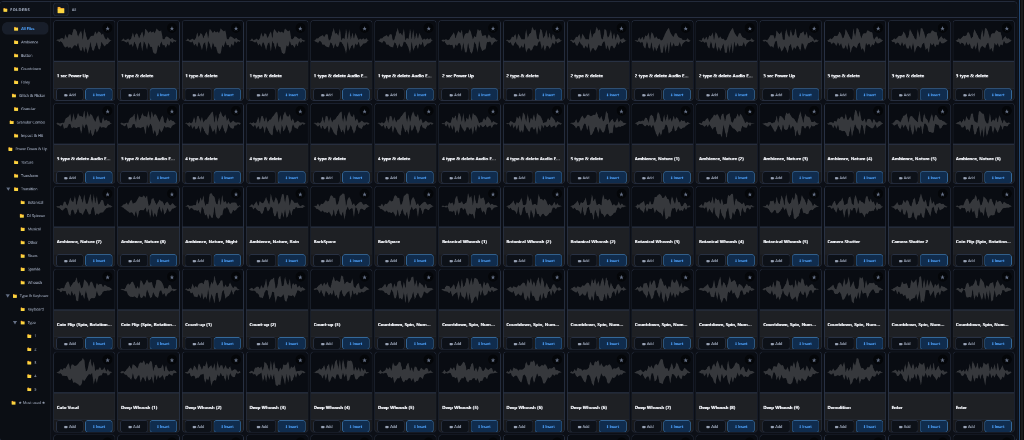The height and width of the screenshot is (440, 1024).
Task: Click the folder icon numbered 1 under Type
Action: coord(29,336)
